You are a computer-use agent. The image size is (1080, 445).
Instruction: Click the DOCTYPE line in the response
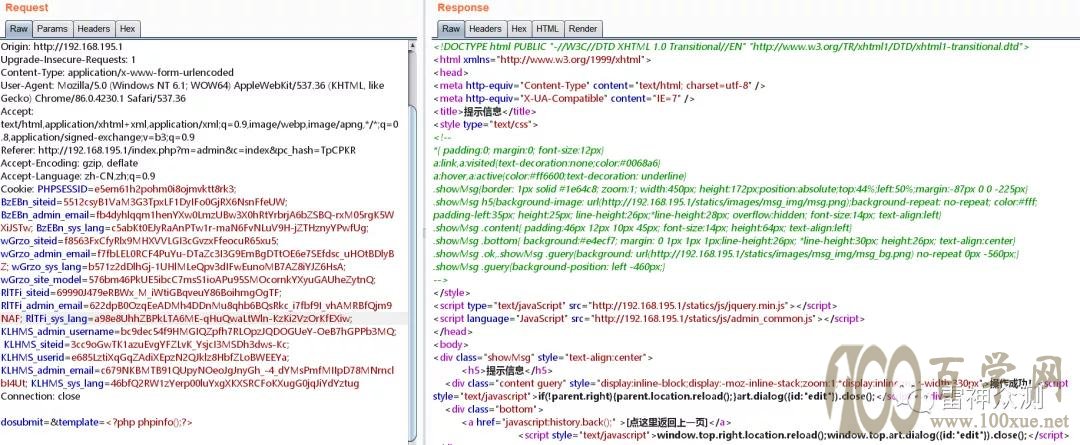coord(731,47)
